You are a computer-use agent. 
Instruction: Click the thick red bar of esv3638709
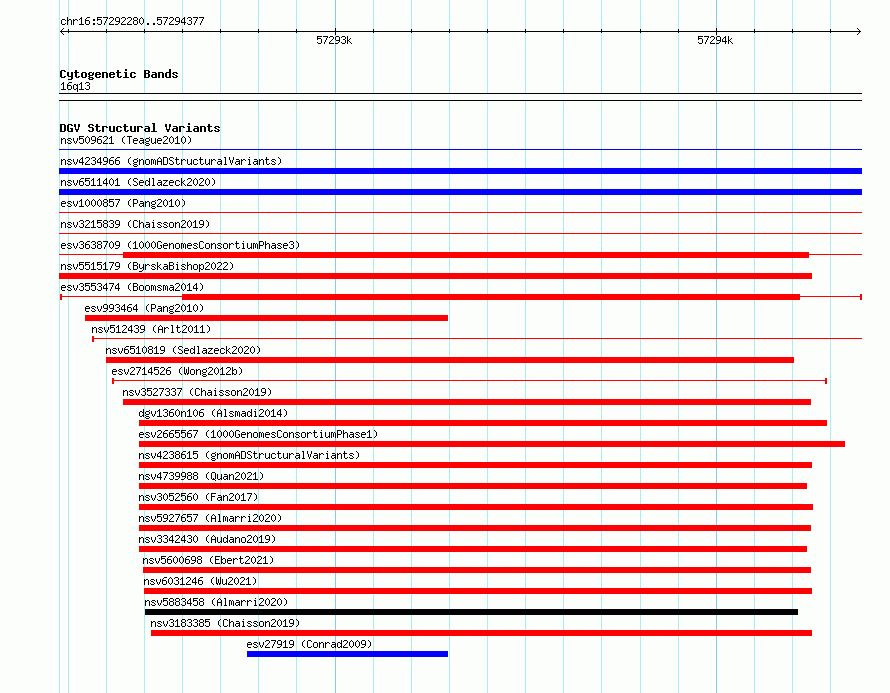(466, 255)
